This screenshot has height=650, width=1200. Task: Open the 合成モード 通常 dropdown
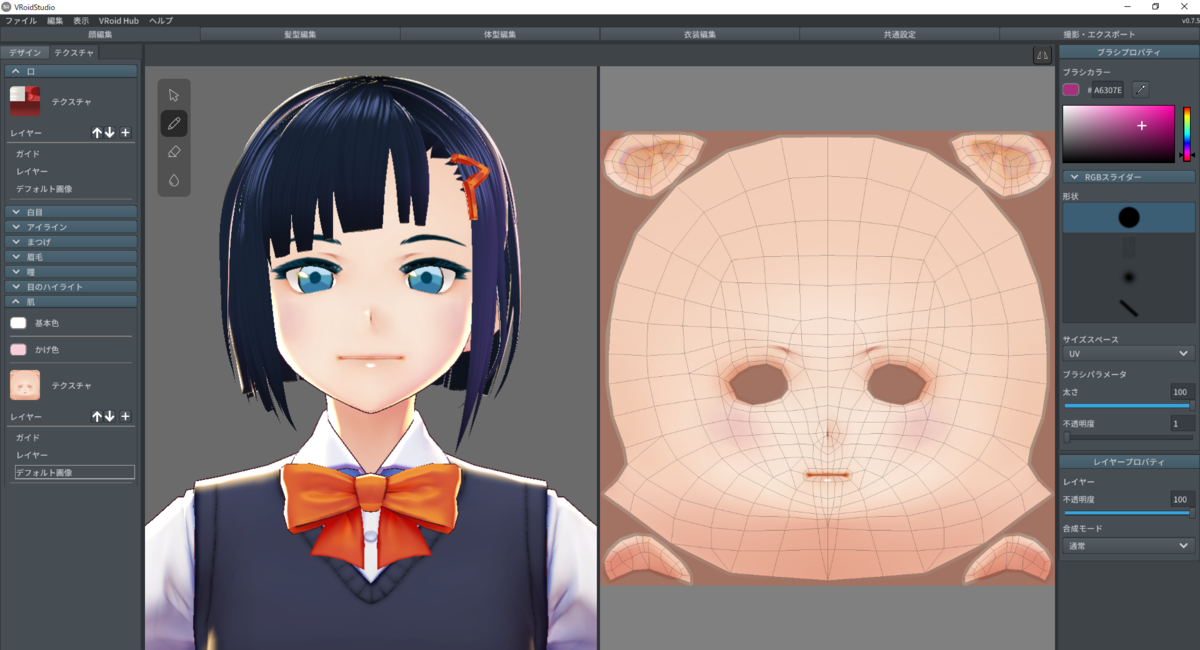pyautogui.click(x=1128, y=546)
